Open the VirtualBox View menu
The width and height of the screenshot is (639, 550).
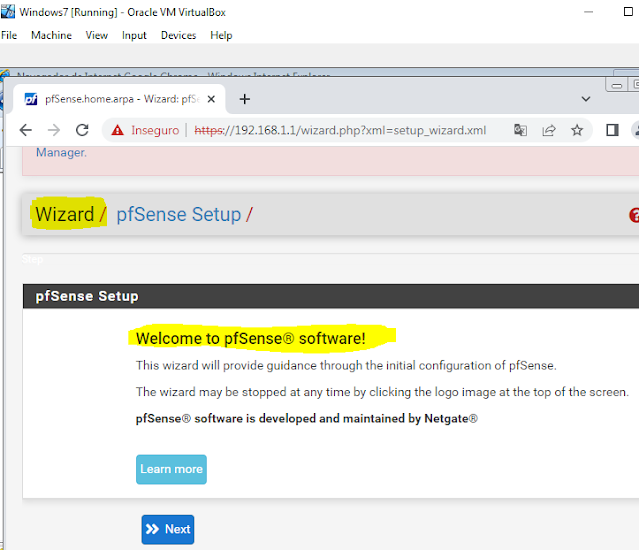click(x=97, y=35)
